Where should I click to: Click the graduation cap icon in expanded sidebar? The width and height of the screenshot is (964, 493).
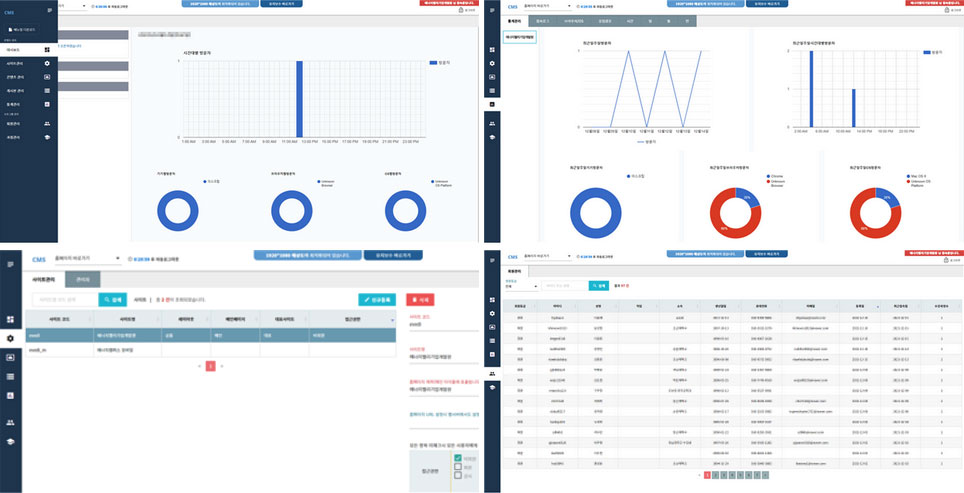pyautogui.click(x=47, y=137)
